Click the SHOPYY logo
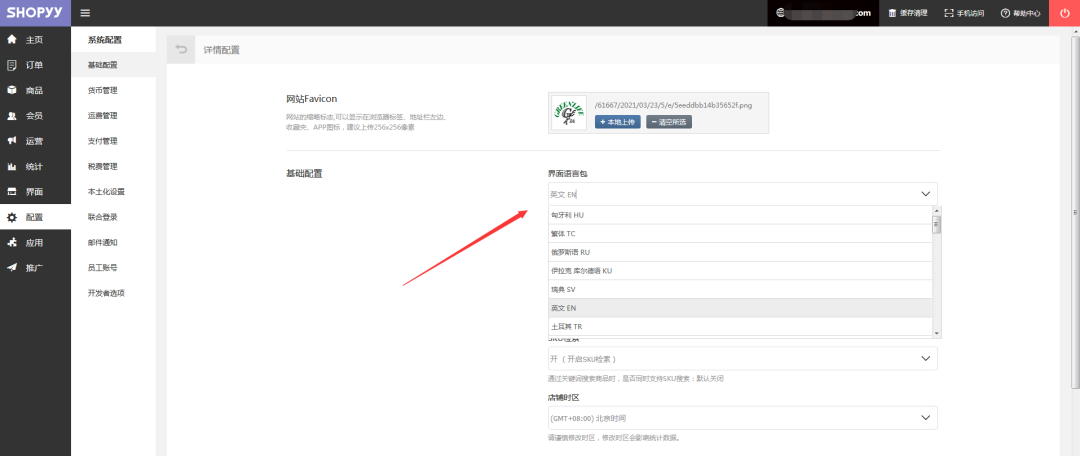Image resolution: width=1080 pixels, height=456 pixels. coord(35,13)
